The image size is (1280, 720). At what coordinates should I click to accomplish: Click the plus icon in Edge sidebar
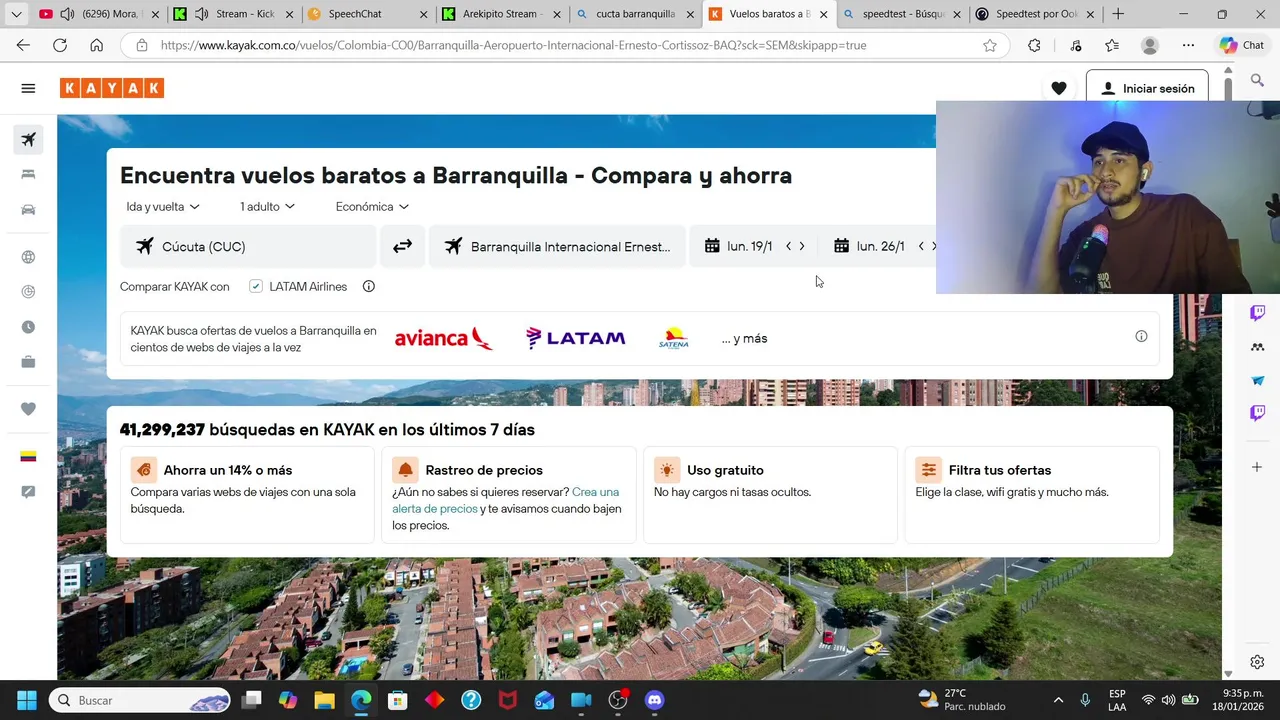point(1257,467)
